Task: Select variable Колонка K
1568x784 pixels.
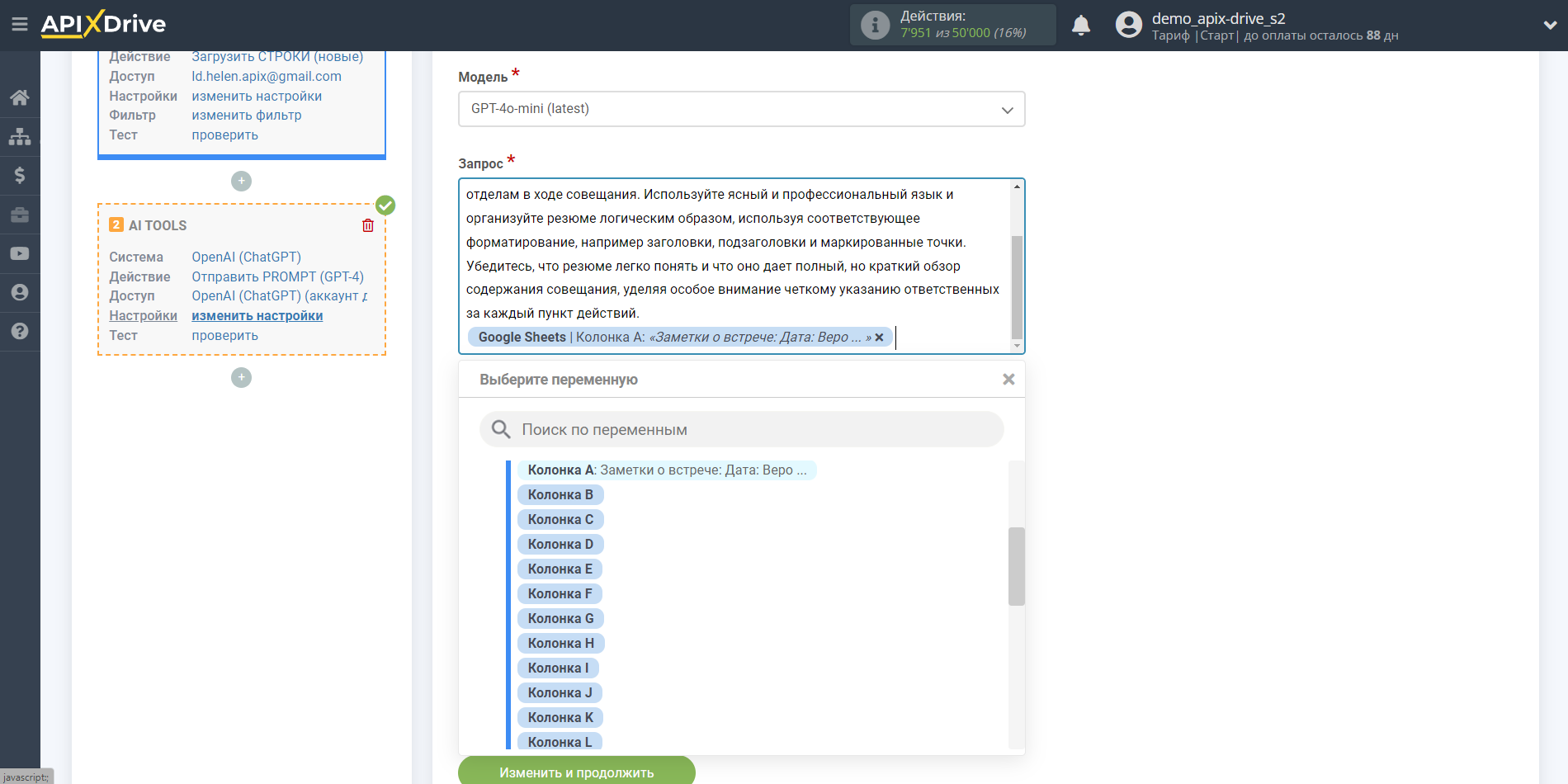Action: click(560, 717)
